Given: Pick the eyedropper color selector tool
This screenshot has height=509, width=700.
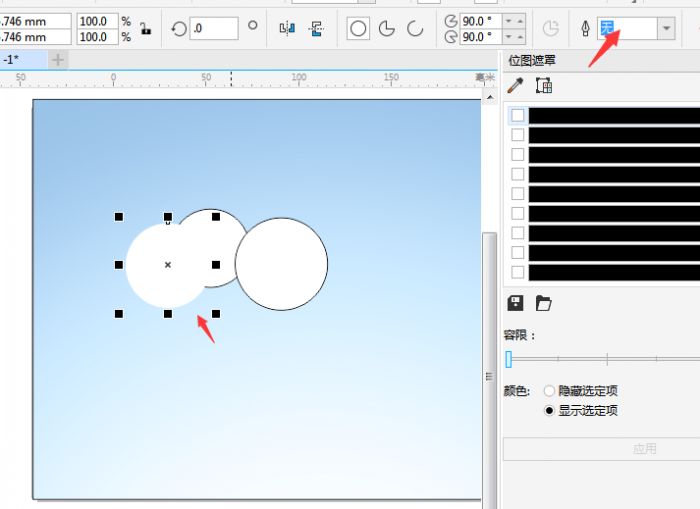Looking at the screenshot, I should pos(516,86).
